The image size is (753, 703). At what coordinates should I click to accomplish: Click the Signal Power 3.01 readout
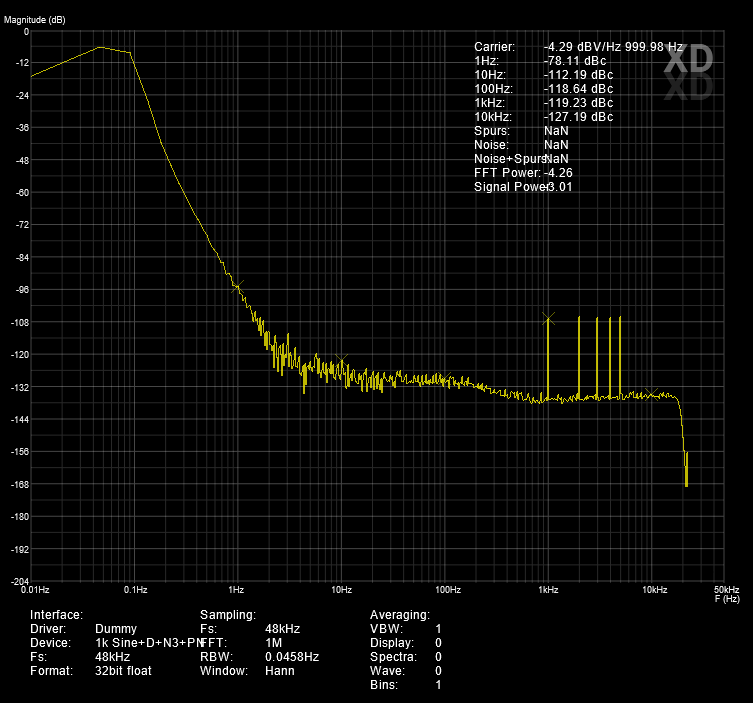tap(560, 187)
